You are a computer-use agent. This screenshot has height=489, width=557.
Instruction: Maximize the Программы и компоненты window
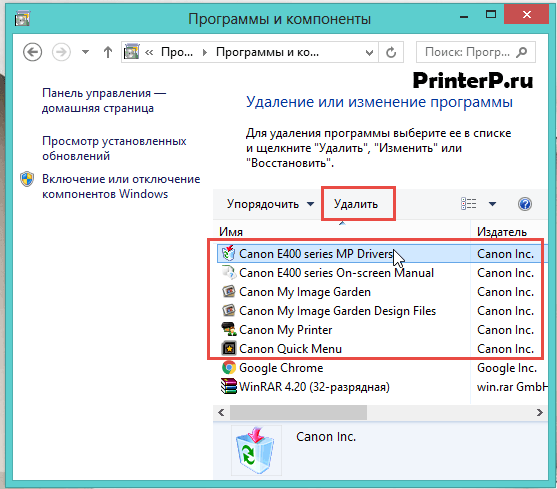491,15
